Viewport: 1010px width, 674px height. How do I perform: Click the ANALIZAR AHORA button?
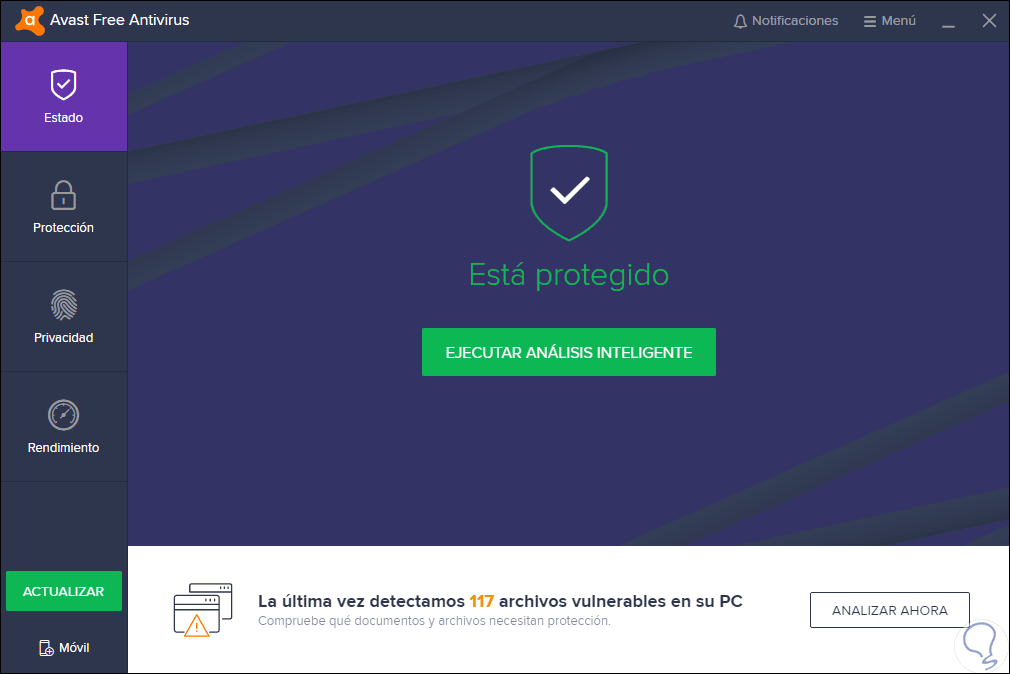[x=890, y=610]
